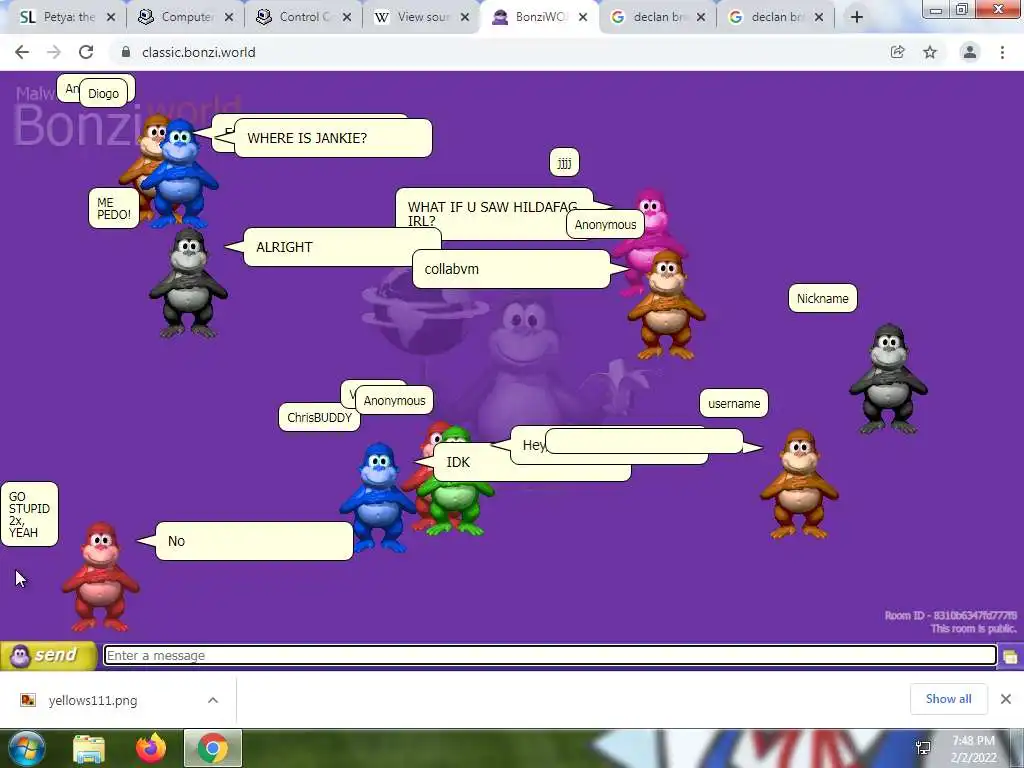Click the 'collabvm' speech bubble
This screenshot has width=1024, height=768.
(511, 269)
